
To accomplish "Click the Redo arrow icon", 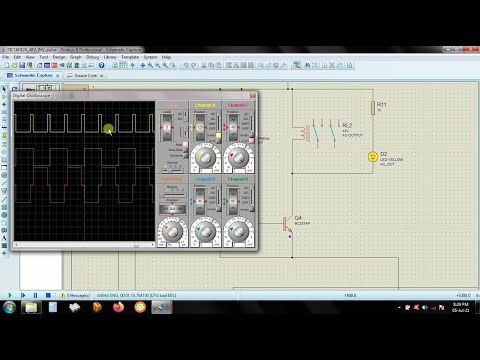I will [194, 65].
